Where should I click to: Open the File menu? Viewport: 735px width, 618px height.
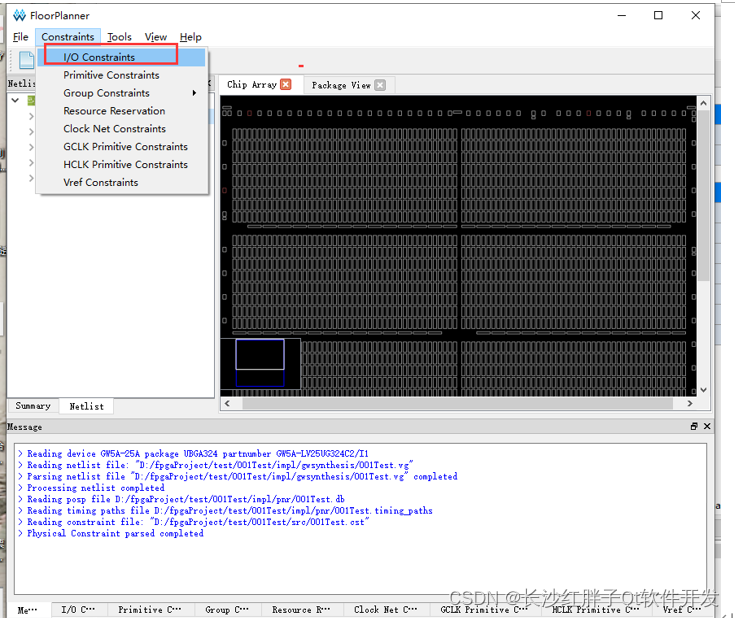pos(20,37)
